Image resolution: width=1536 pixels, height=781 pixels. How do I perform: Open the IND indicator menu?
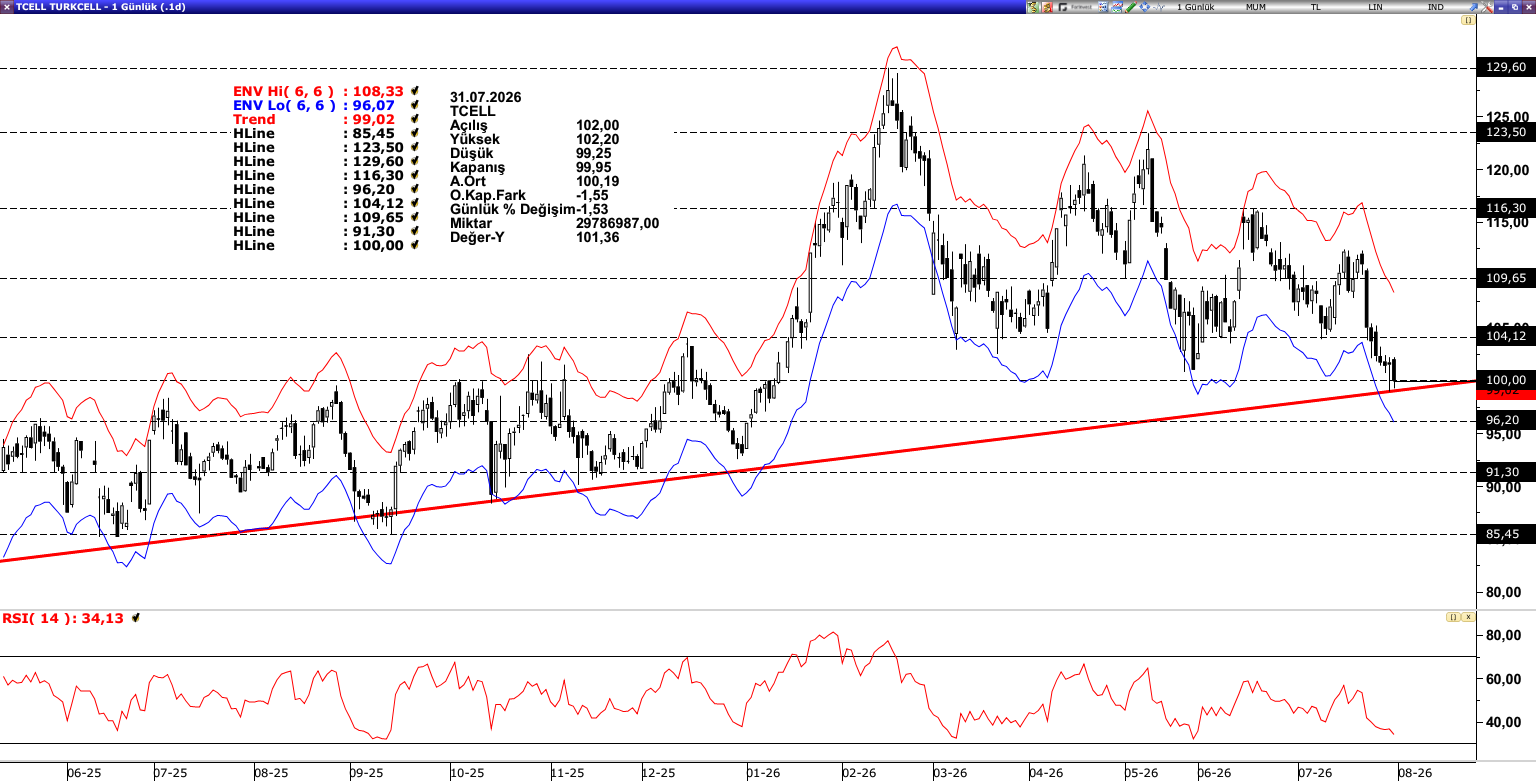pyautogui.click(x=1436, y=7)
